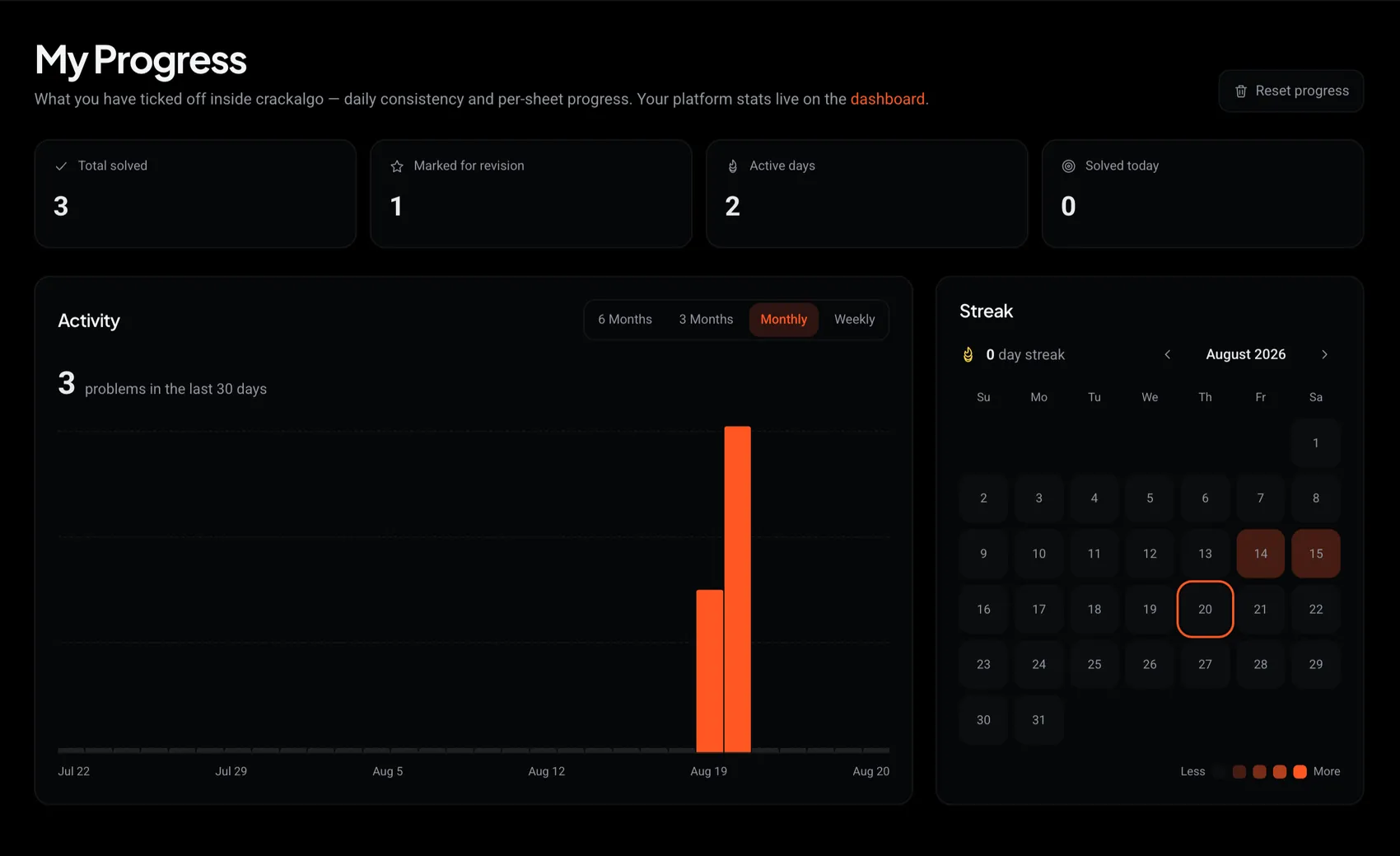The height and width of the screenshot is (856, 1400).
Task: Select August 14 in the calendar
Action: 1260,554
